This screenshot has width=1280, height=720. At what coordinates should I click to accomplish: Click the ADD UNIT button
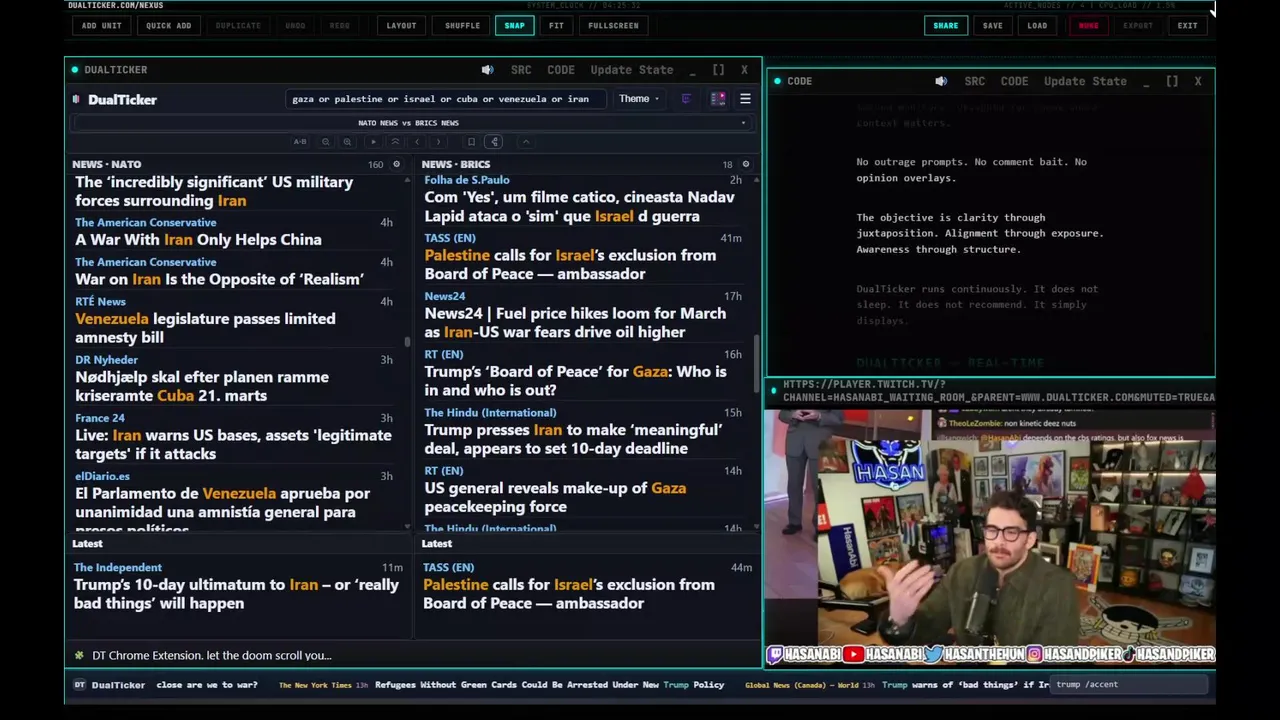click(102, 25)
